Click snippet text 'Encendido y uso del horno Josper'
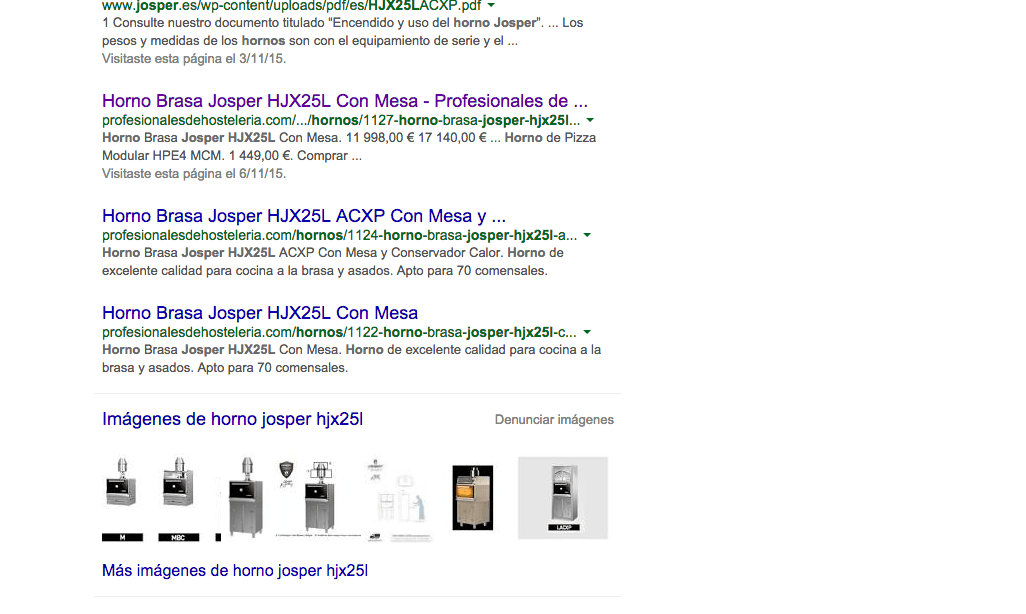 pyautogui.click(x=436, y=23)
